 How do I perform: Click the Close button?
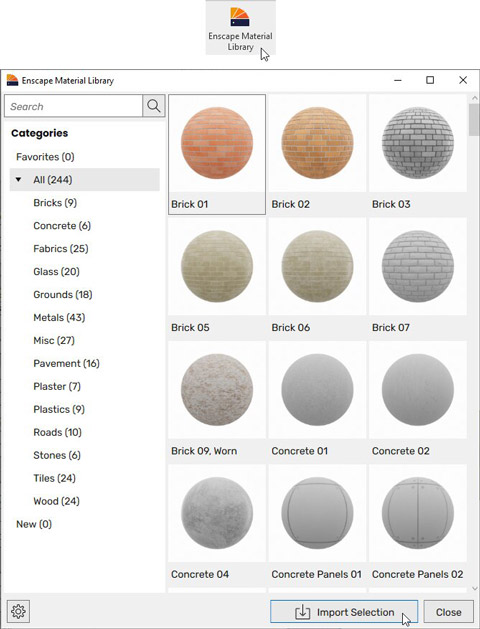(448, 612)
